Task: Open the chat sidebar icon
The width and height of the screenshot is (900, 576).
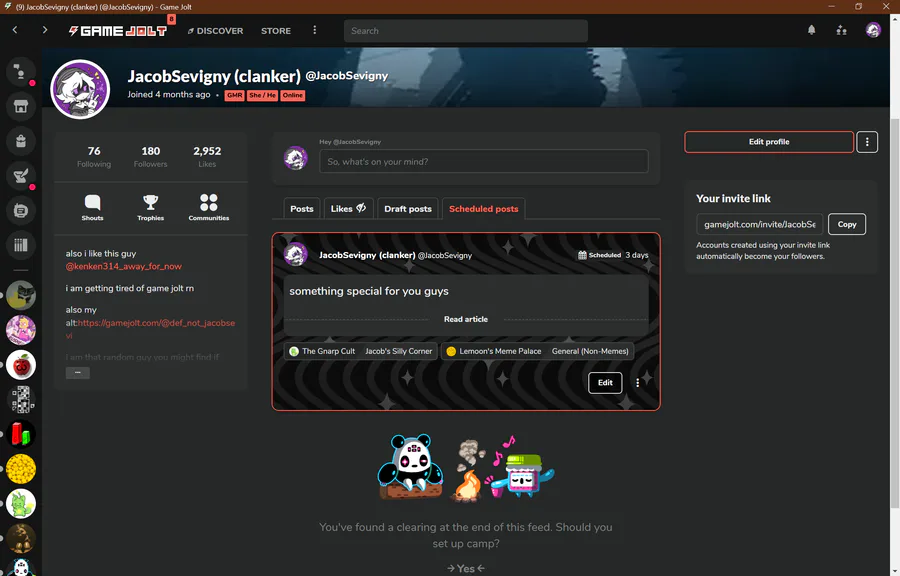Action: [21, 71]
